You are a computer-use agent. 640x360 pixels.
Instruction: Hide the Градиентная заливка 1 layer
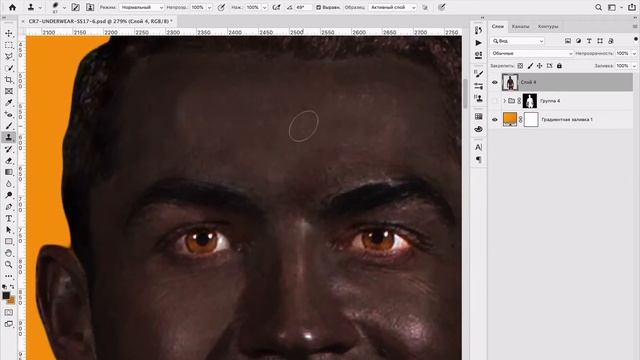495,120
